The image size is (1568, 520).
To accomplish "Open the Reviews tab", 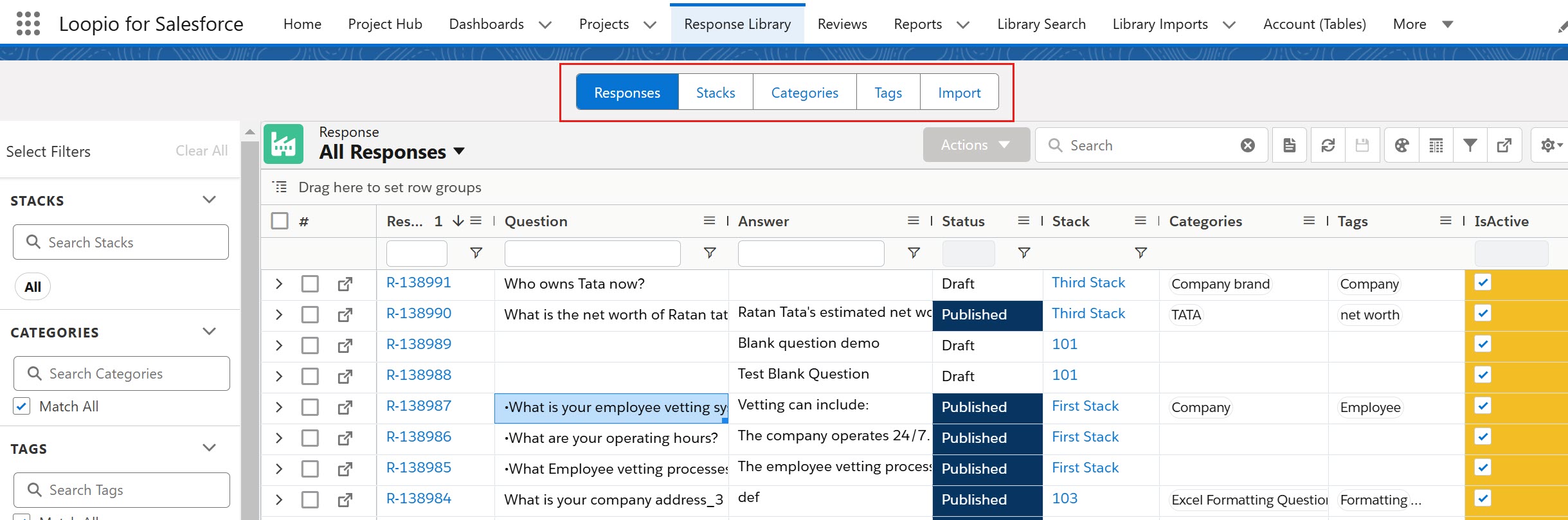I will (x=842, y=24).
